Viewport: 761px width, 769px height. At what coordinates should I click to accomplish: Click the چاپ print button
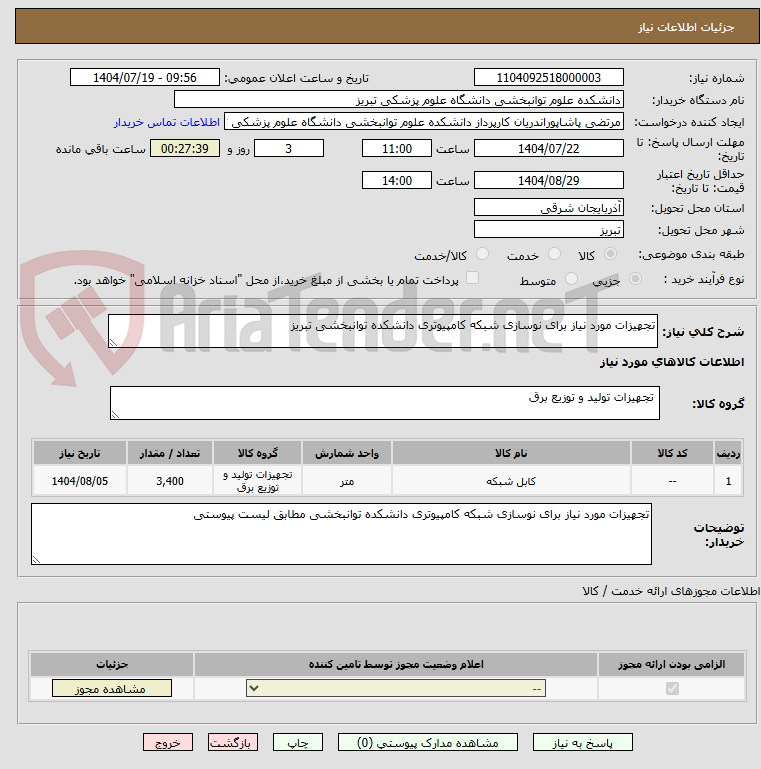point(298,743)
